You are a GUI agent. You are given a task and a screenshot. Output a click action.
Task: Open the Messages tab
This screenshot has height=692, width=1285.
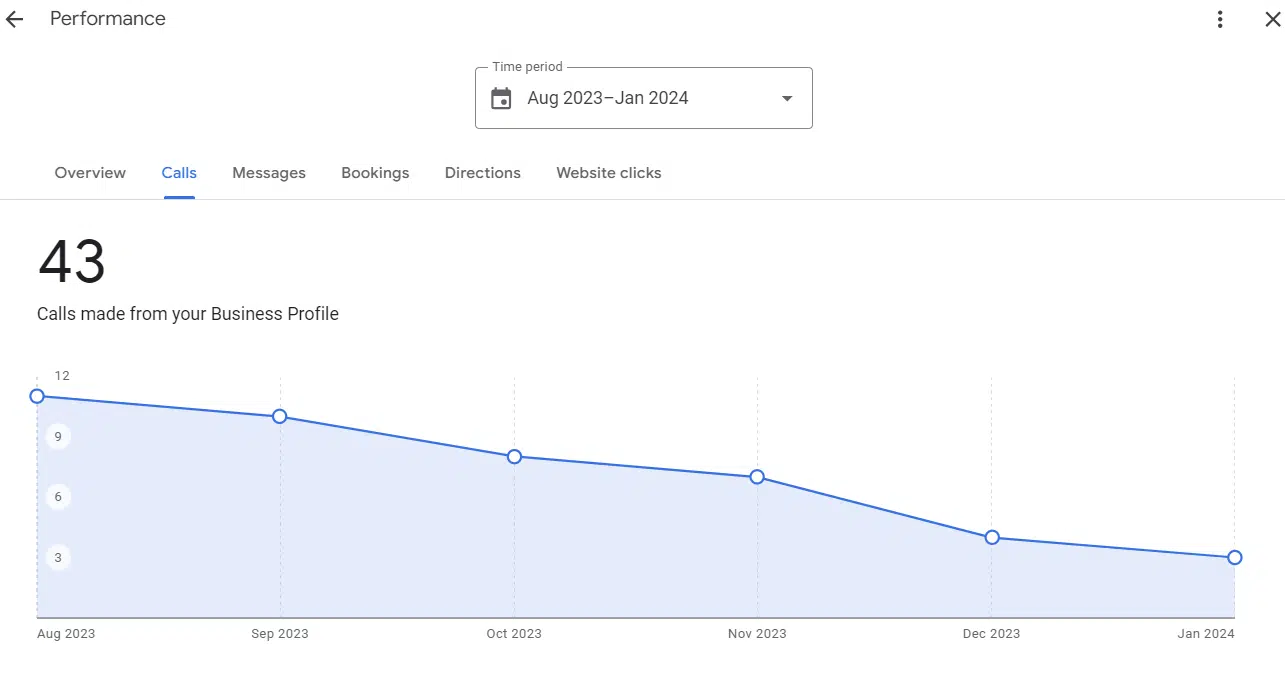click(269, 173)
